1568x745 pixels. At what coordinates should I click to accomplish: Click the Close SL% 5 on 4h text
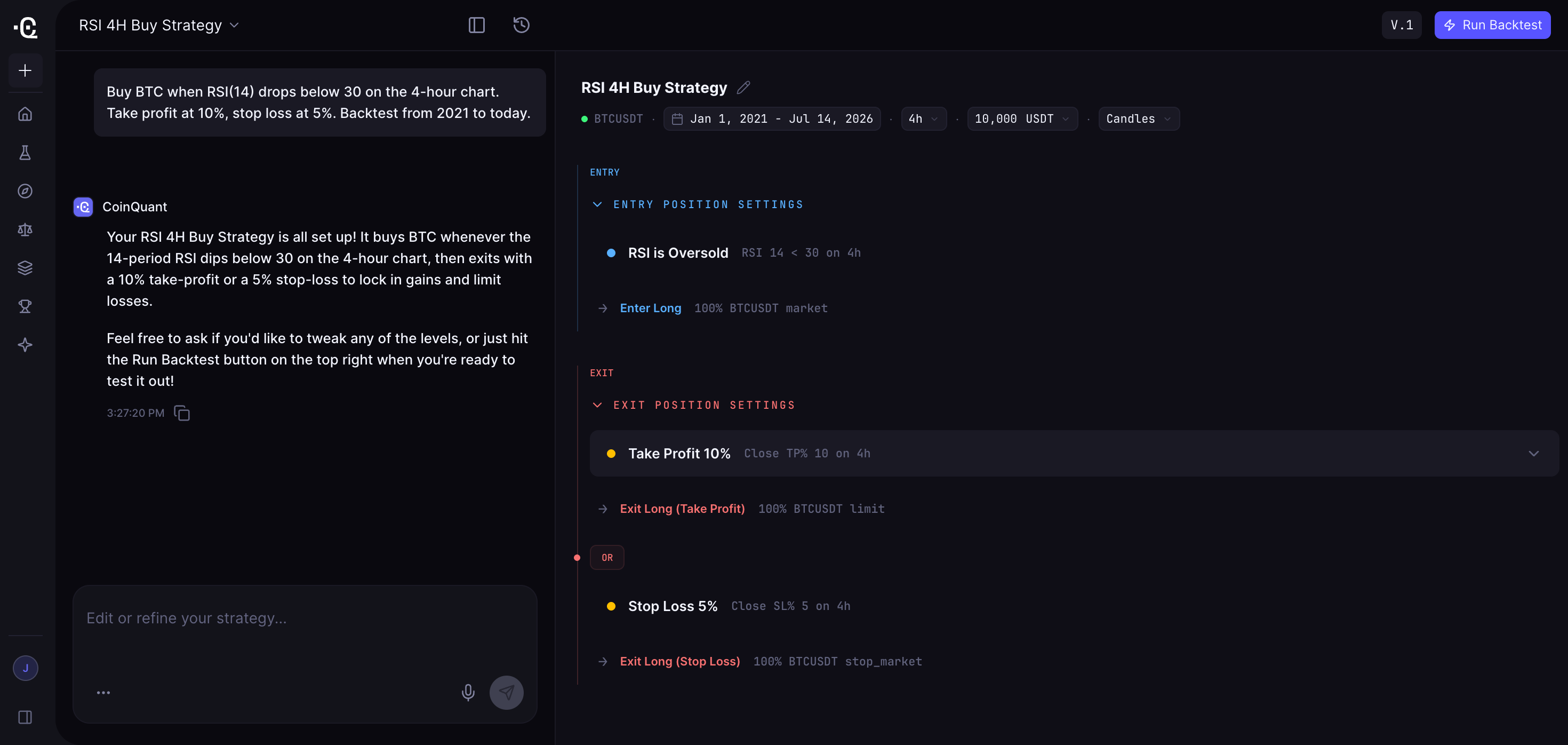pos(790,606)
